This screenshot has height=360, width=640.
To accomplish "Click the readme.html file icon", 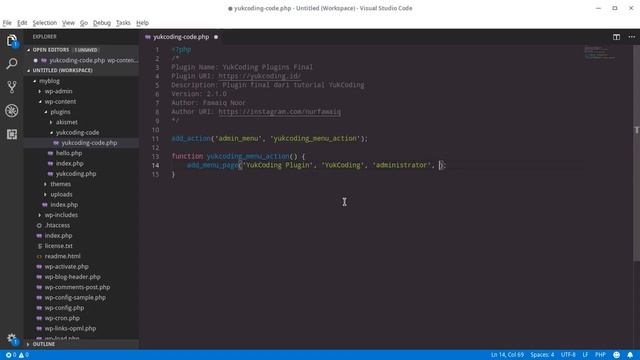I will click(39, 256).
